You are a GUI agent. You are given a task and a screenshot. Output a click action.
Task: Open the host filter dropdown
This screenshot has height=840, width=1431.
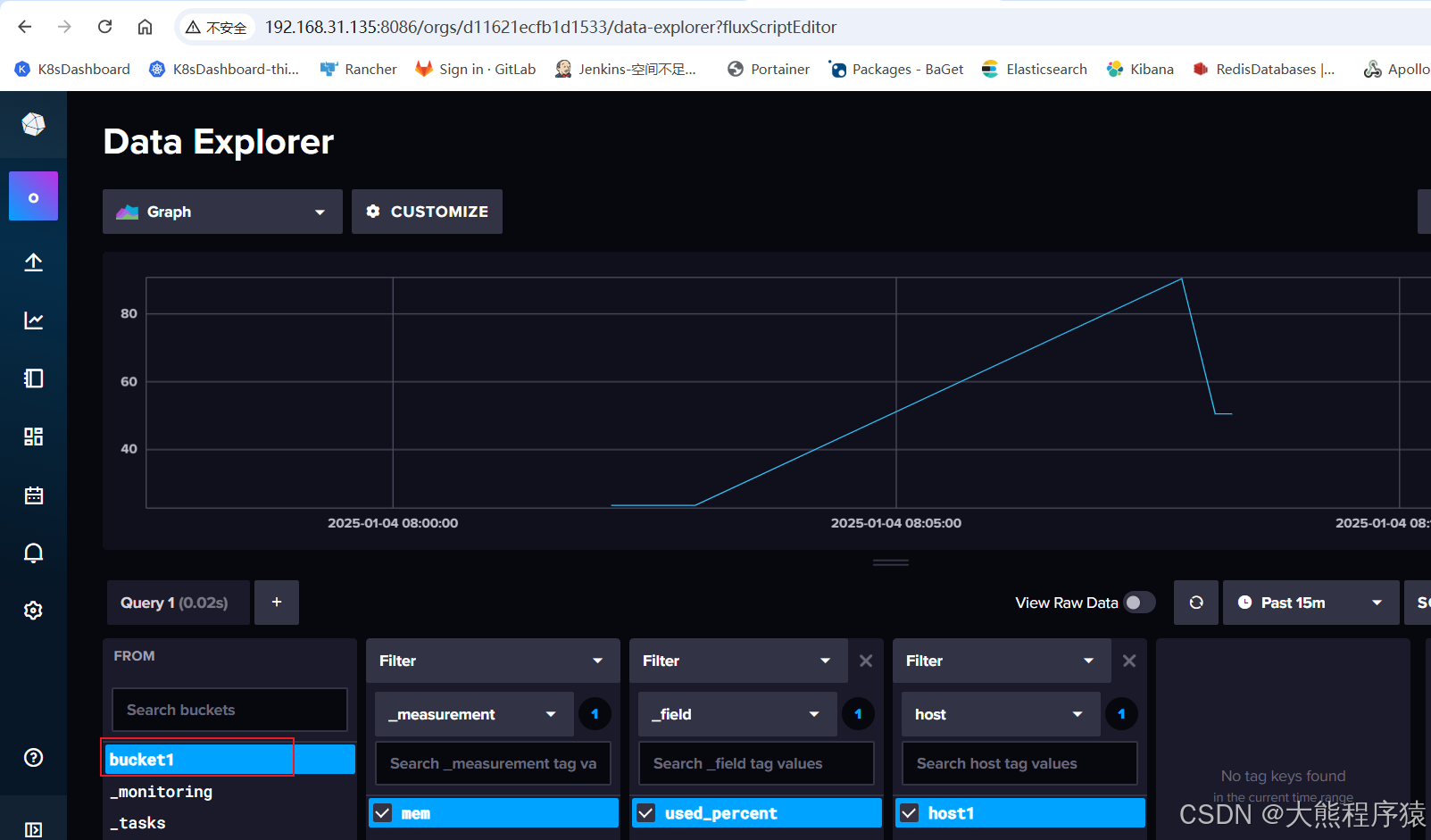click(1000, 714)
